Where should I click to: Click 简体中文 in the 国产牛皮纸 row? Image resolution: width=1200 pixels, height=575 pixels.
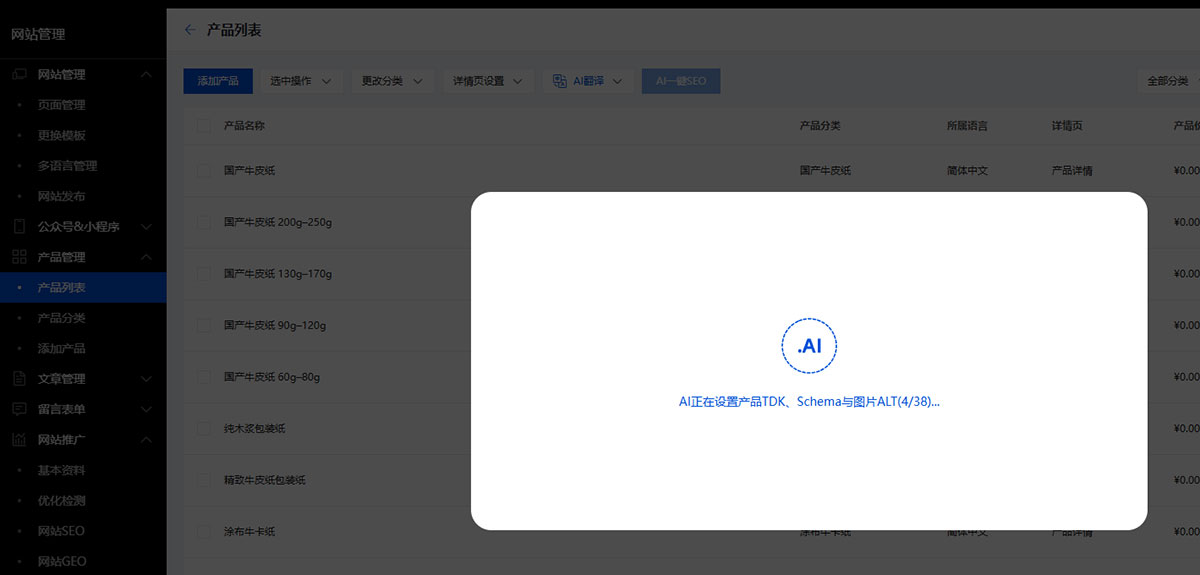(967, 170)
